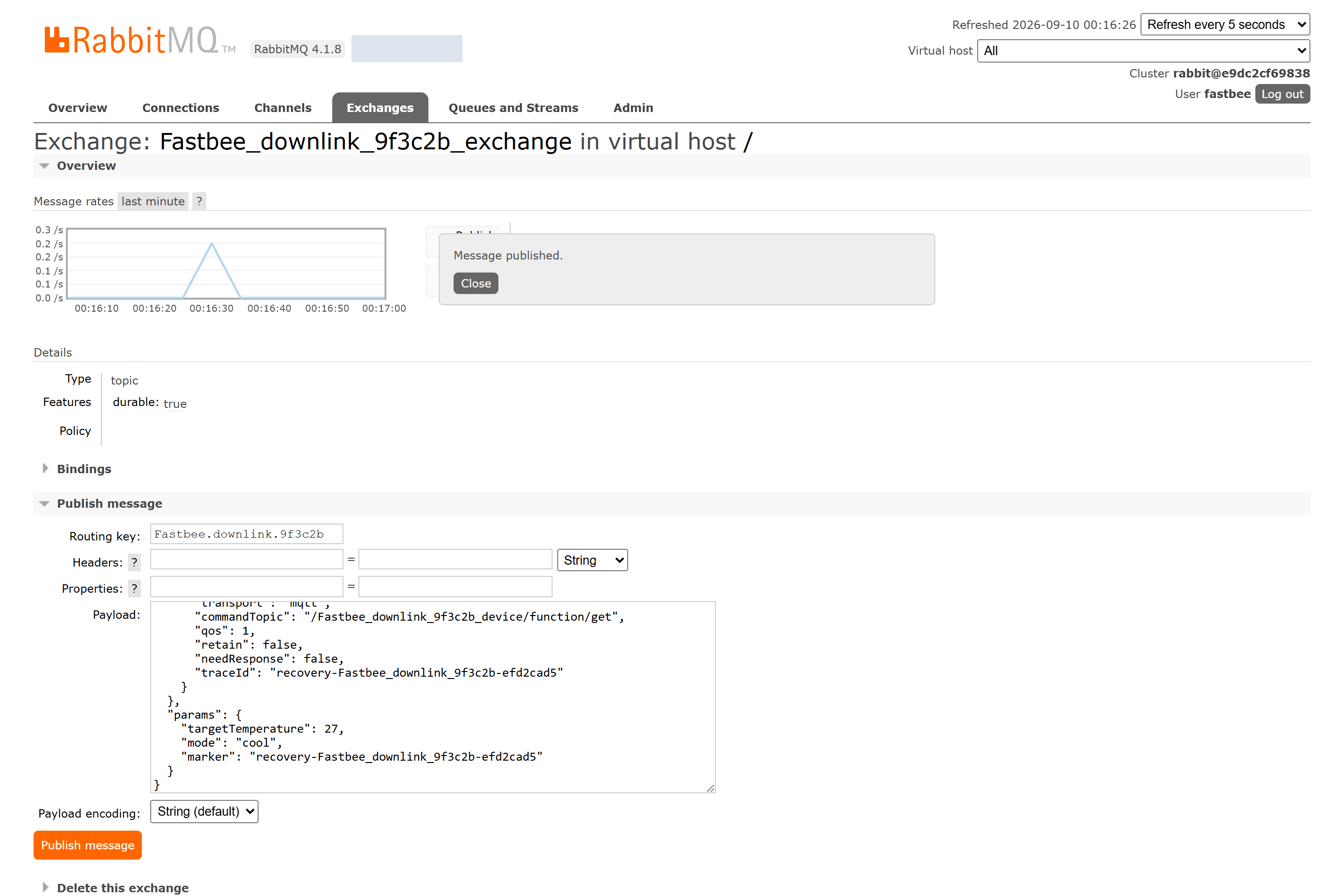Screen dimensions: 1344x896
Task: Close the Message published notification
Action: click(476, 283)
